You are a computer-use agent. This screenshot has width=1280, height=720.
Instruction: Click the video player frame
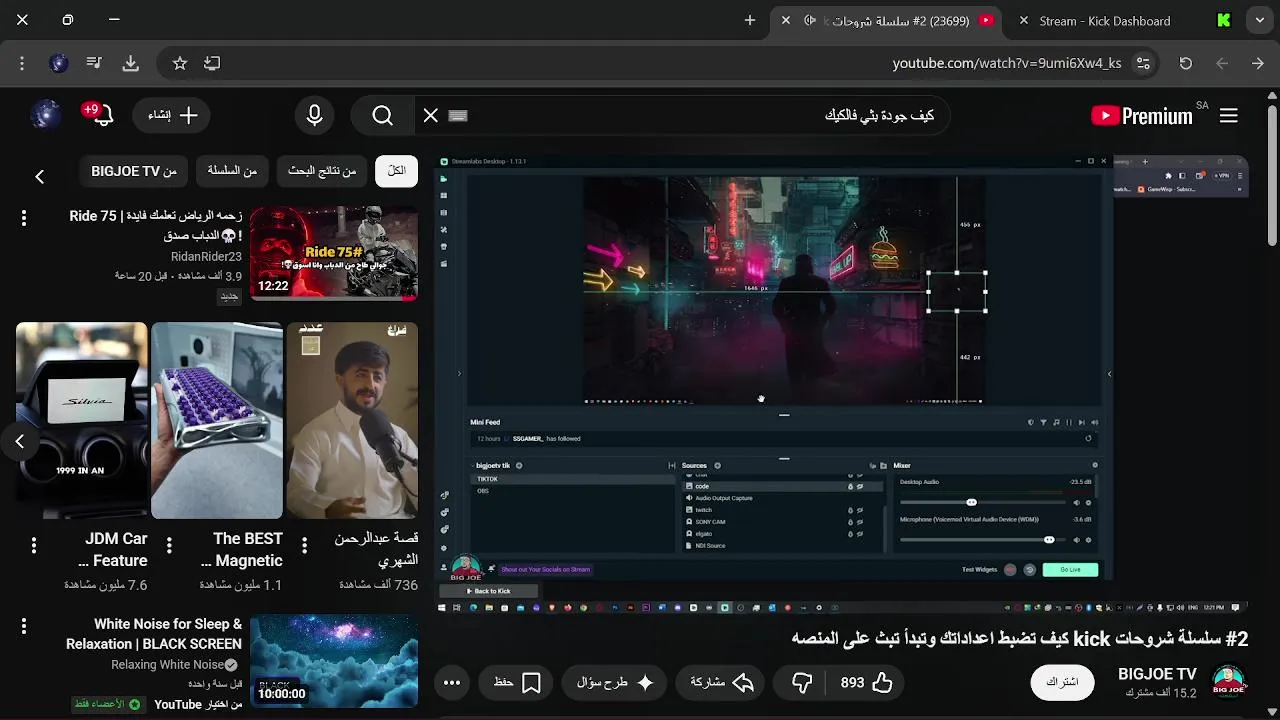click(843, 384)
